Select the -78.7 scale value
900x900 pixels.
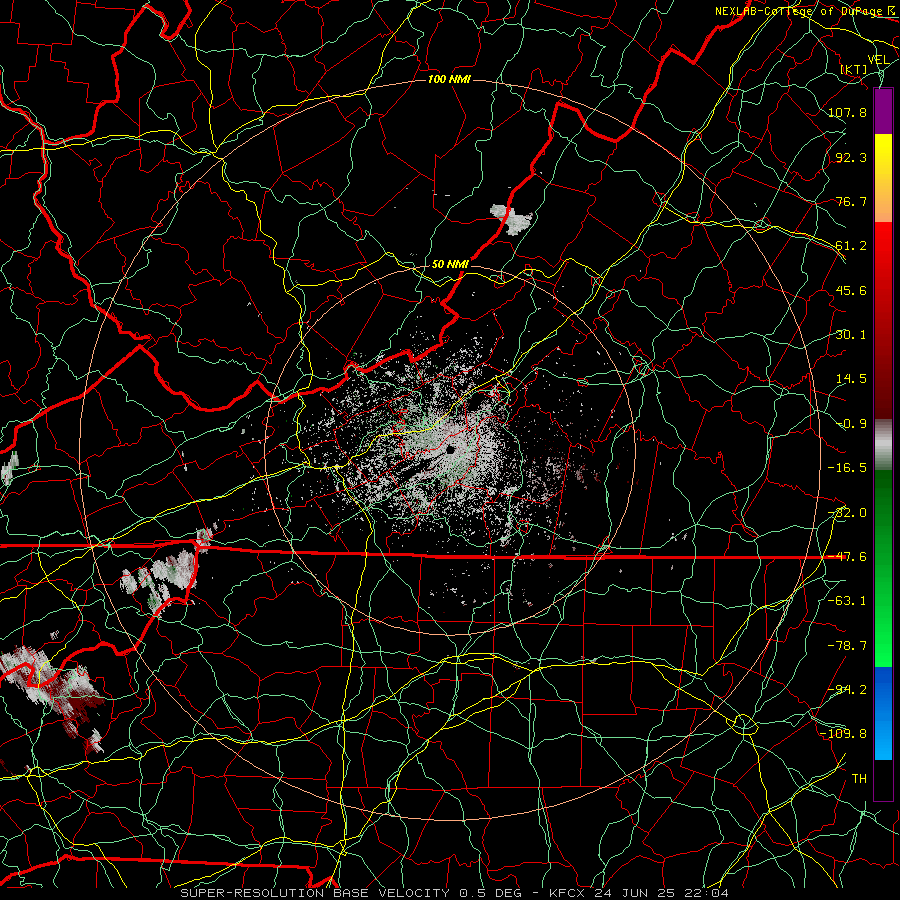pyautogui.click(x=847, y=646)
